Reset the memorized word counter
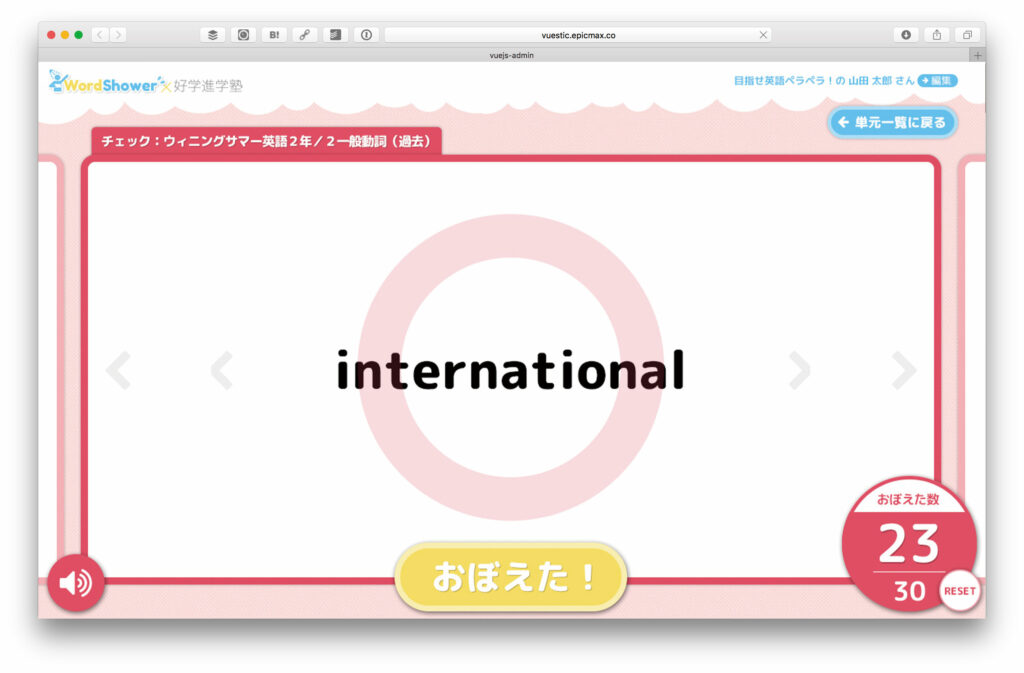The height and width of the screenshot is (673, 1024). [x=959, y=591]
